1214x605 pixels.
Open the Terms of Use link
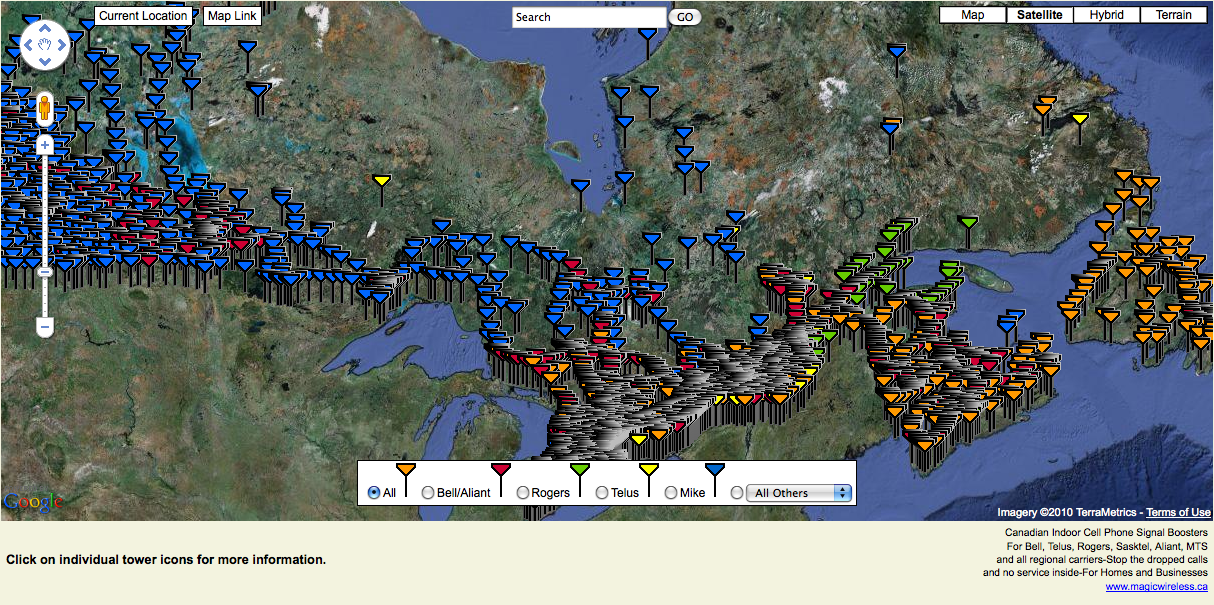tap(1178, 511)
